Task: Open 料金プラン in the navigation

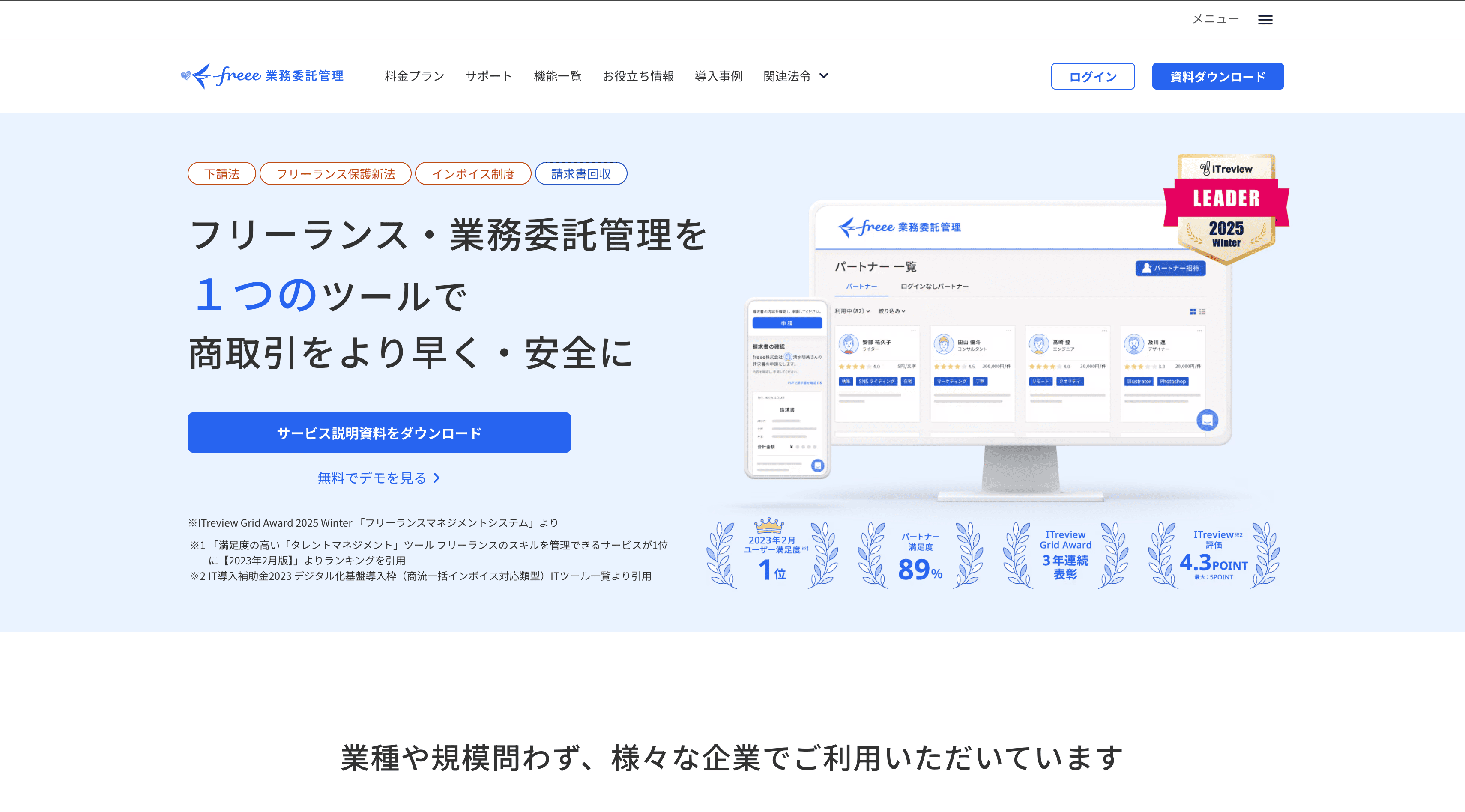Action: point(414,76)
